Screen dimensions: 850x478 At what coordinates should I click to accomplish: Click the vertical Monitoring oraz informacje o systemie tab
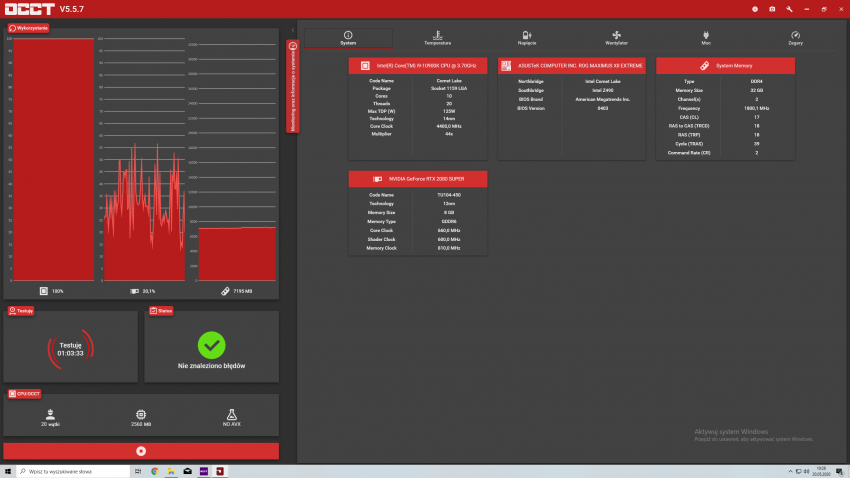click(293, 86)
